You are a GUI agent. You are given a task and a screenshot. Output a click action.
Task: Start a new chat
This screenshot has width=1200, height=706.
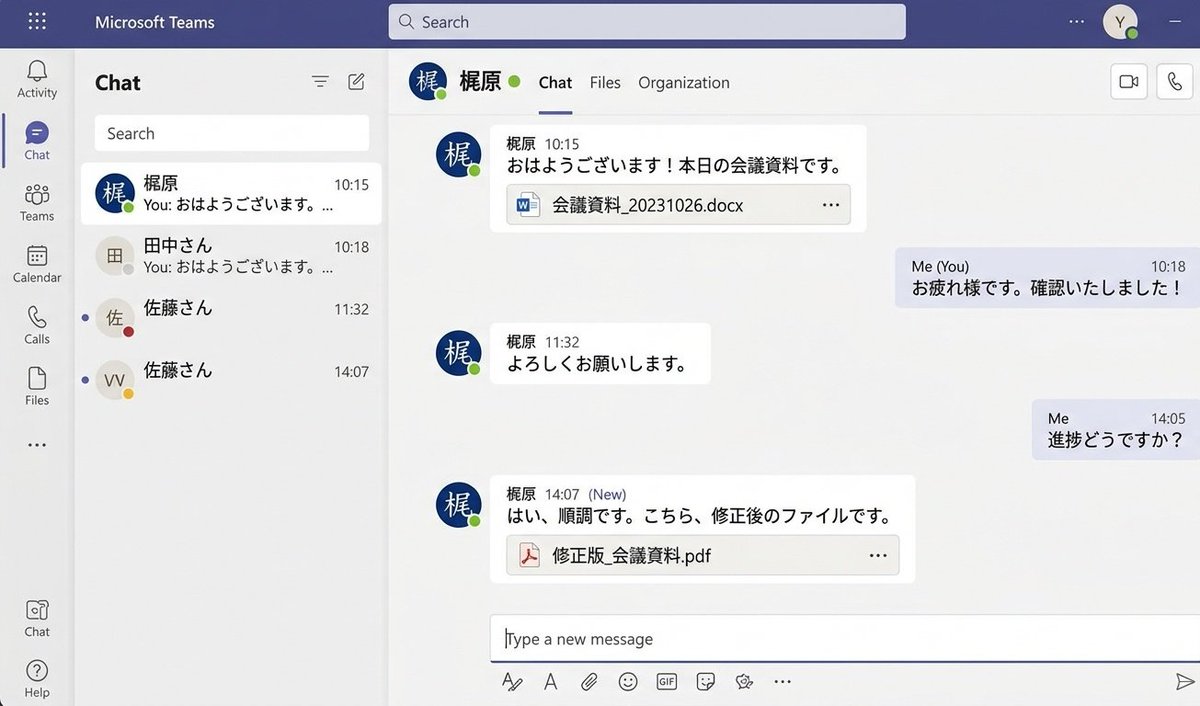356,82
